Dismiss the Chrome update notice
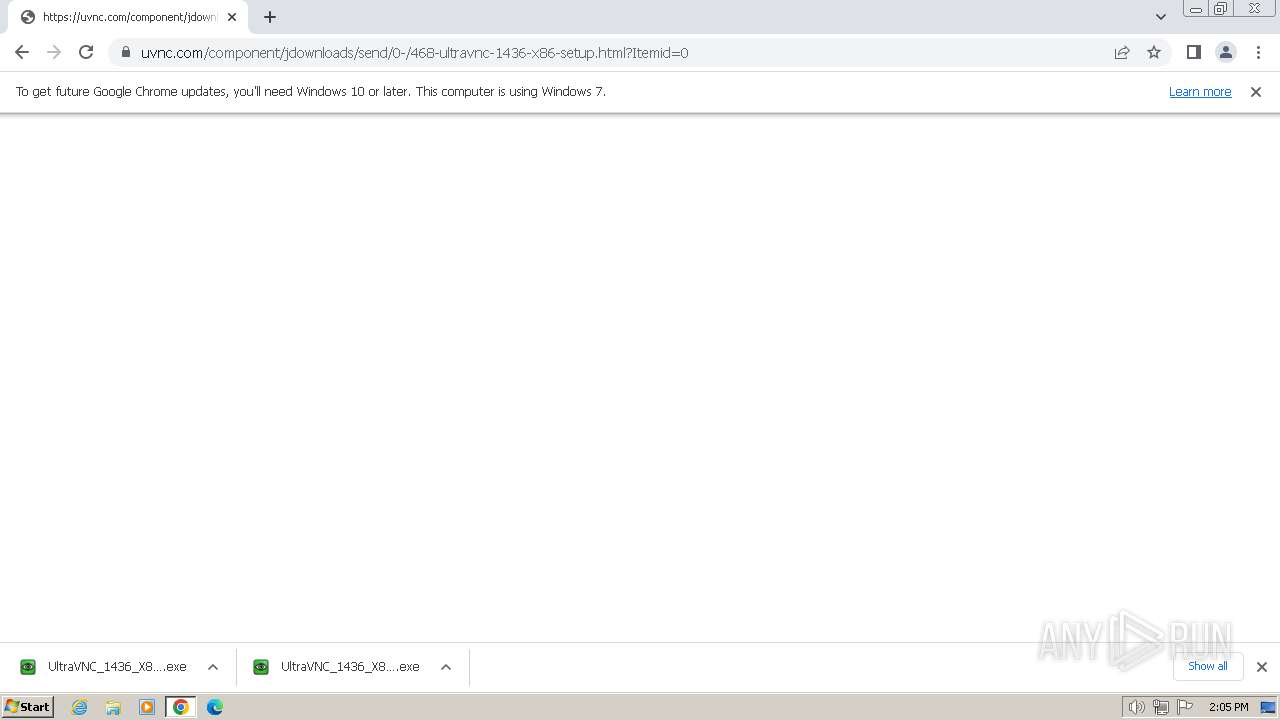The height and width of the screenshot is (720, 1280). coord(1256,91)
